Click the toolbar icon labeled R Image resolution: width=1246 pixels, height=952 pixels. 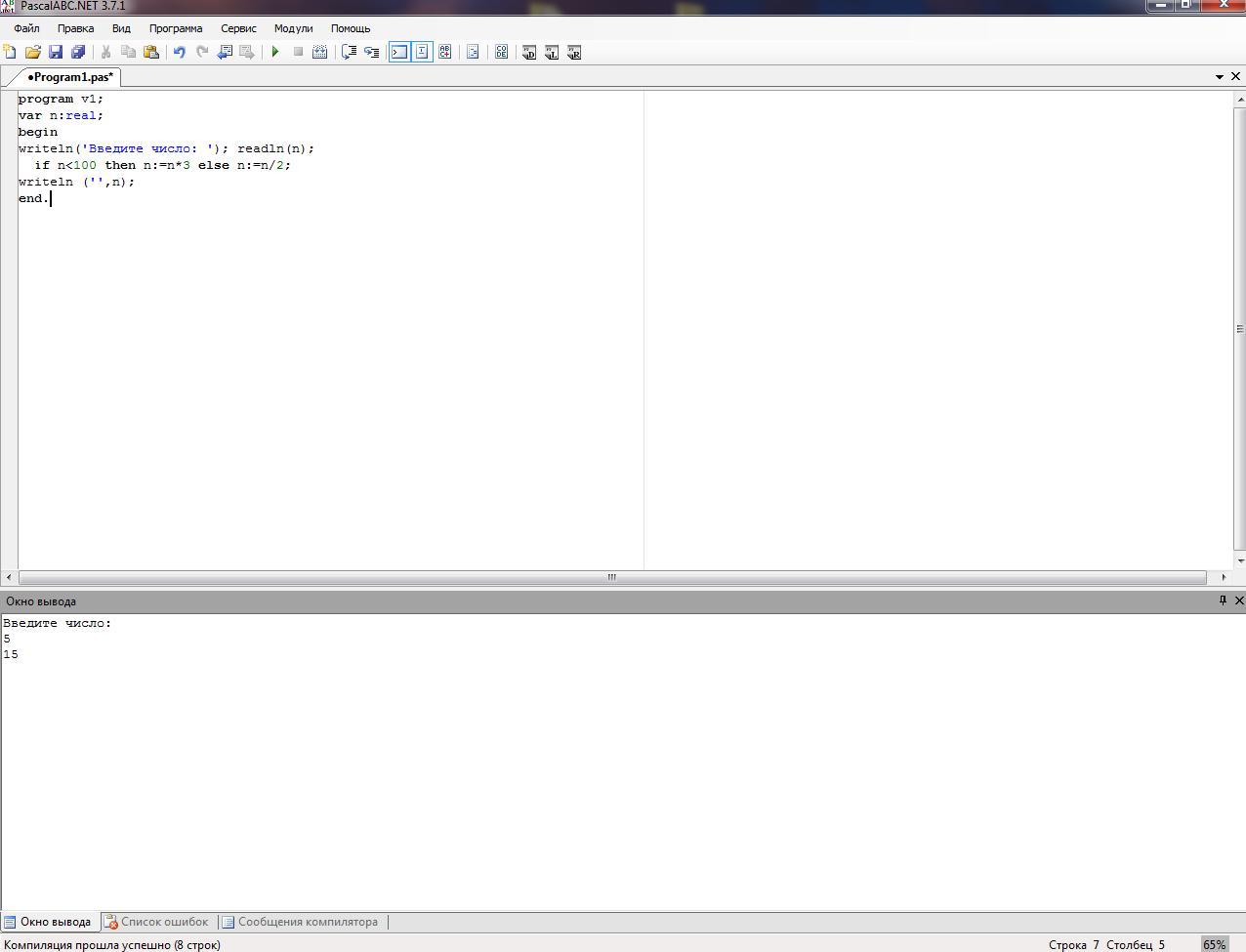click(574, 52)
